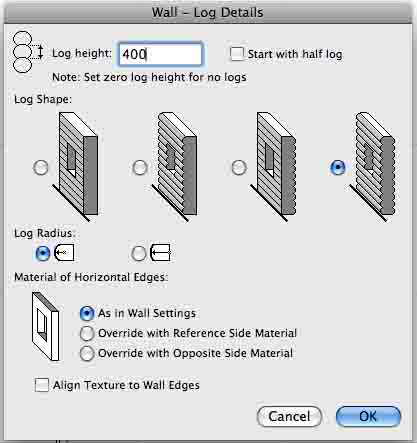Click the third log shape wall illustration
Screen dimensions: 417x443
273,166
